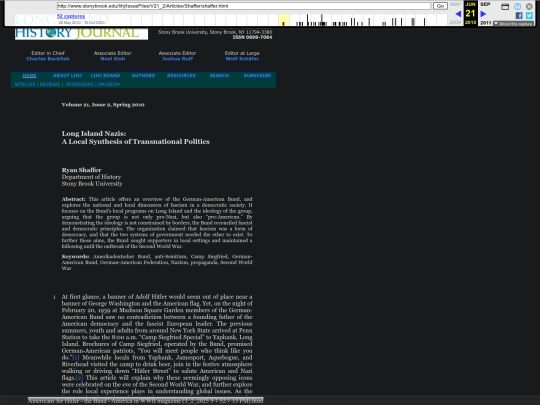Expand About this capture dropdown
The image size is (540, 405).
(x=513, y=24)
